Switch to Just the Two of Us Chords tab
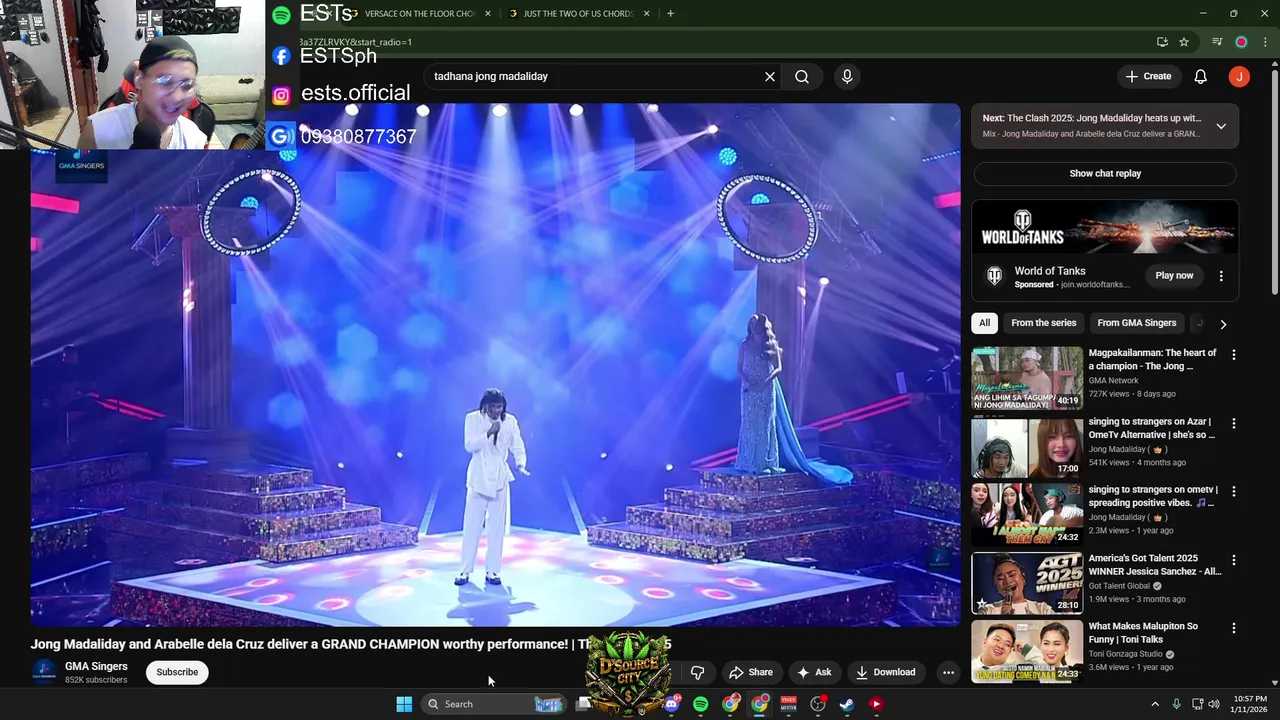1280x720 pixels. click(x=578, y=13)
